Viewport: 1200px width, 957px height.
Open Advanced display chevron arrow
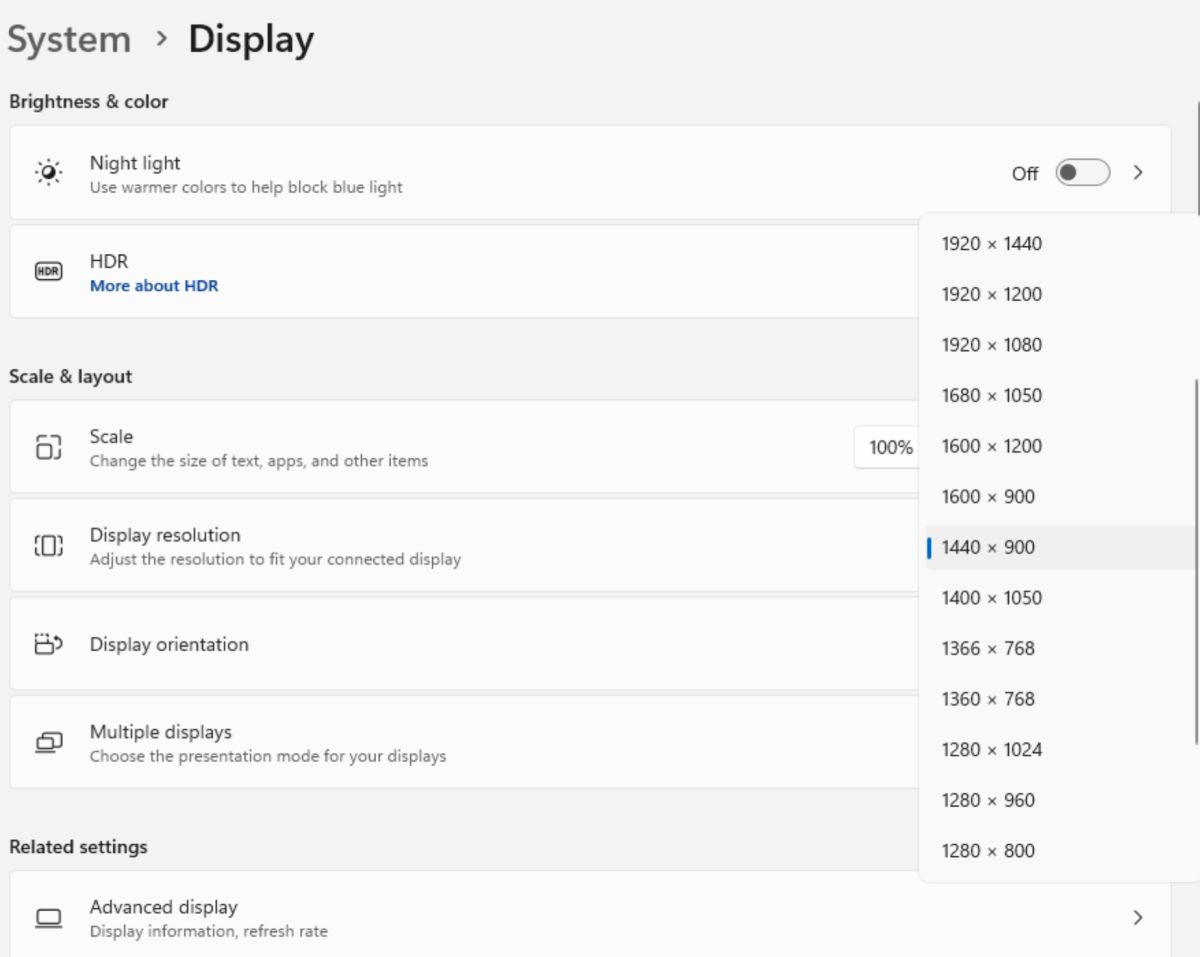click(1138, 917)
